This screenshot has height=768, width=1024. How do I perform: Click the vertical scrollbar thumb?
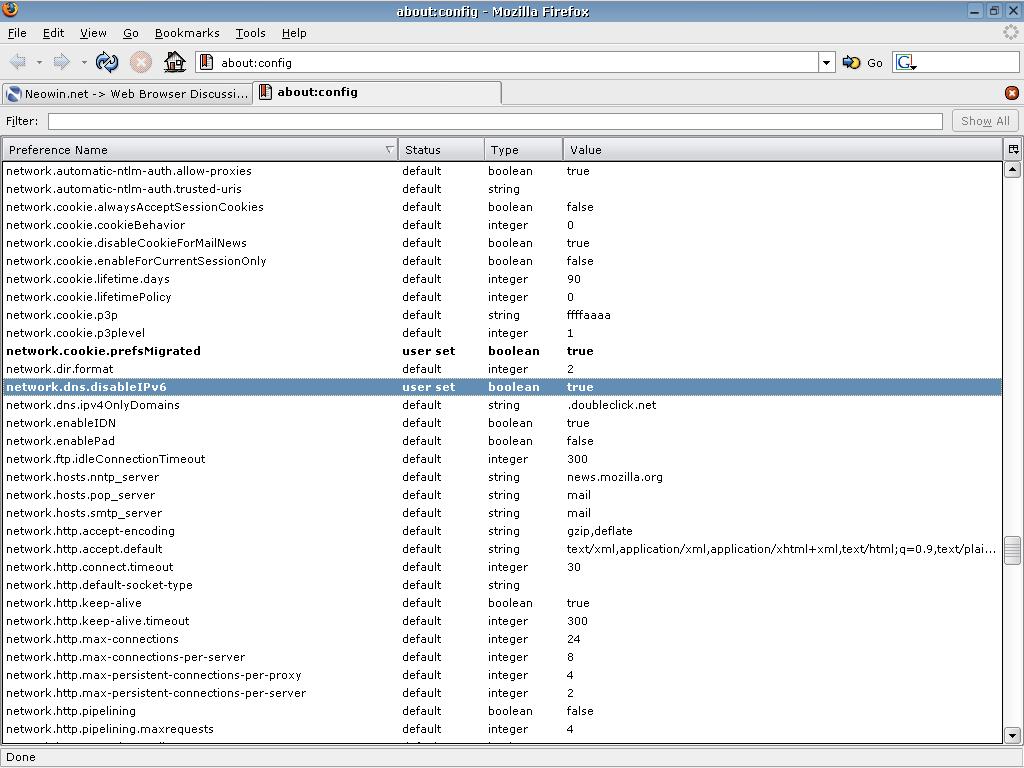click(1012, 550)
